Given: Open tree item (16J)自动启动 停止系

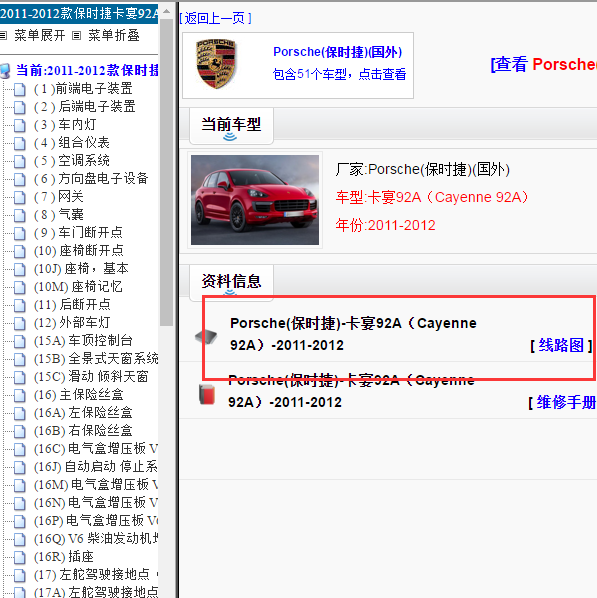Looking at the screenshot, I should point(96,467).
